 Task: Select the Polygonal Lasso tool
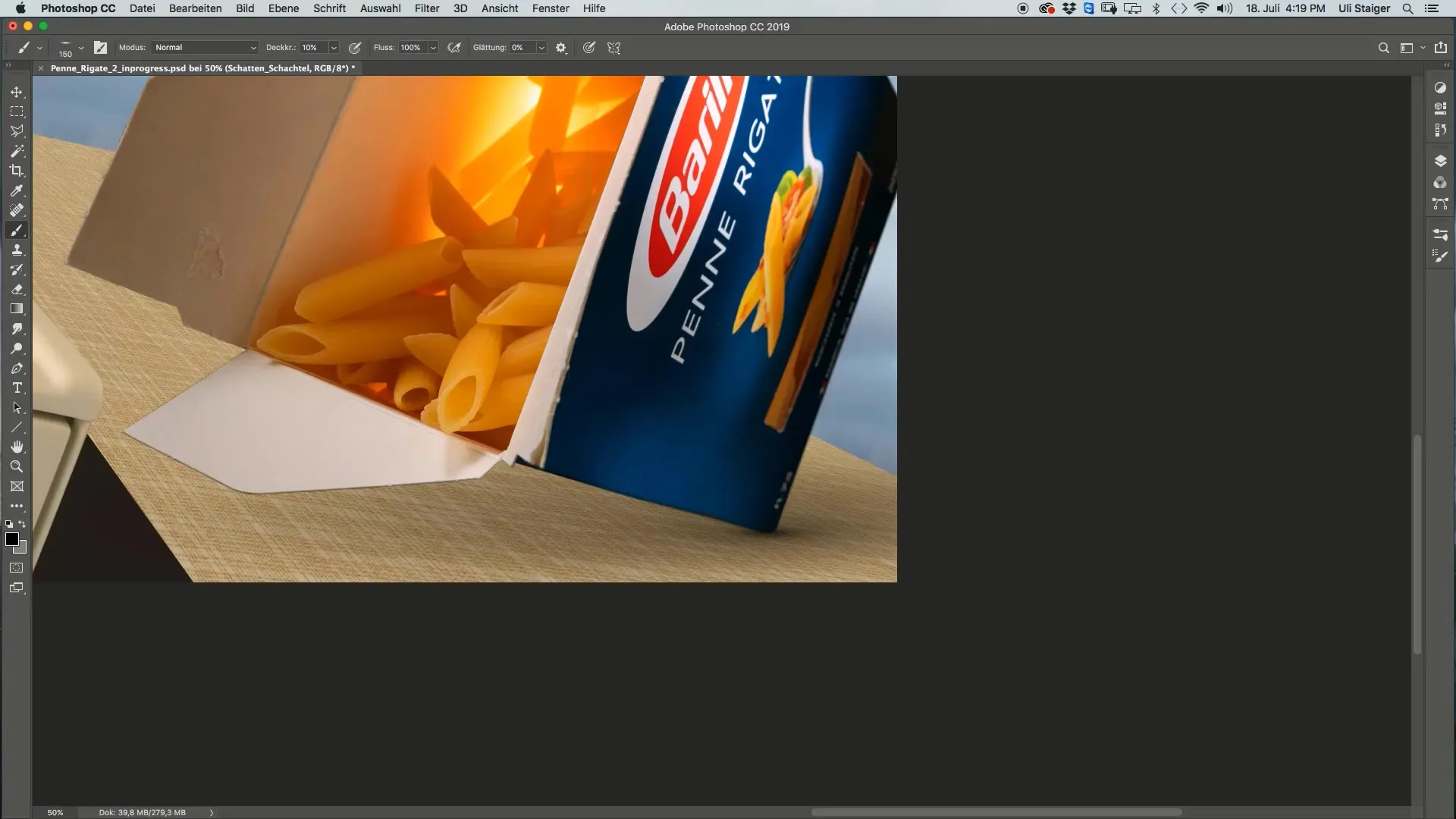pyautogui.click(x=17, y=131)
